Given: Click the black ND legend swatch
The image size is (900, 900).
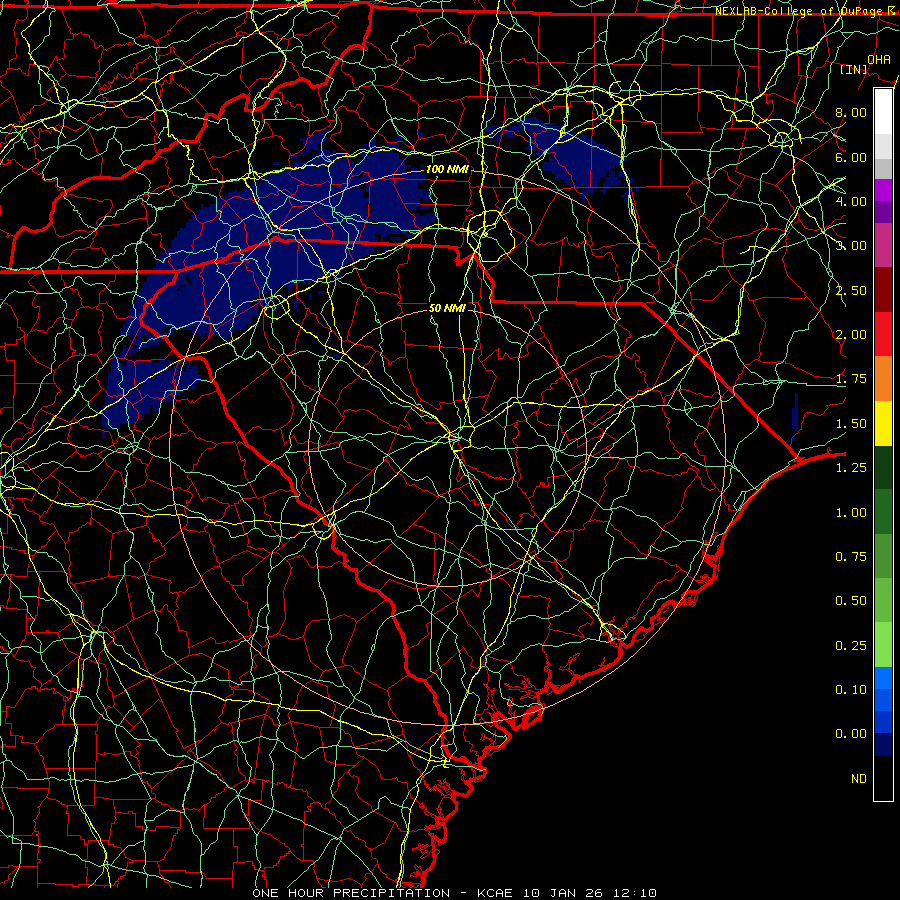Looking at the screenshot, I should [883, 778].
